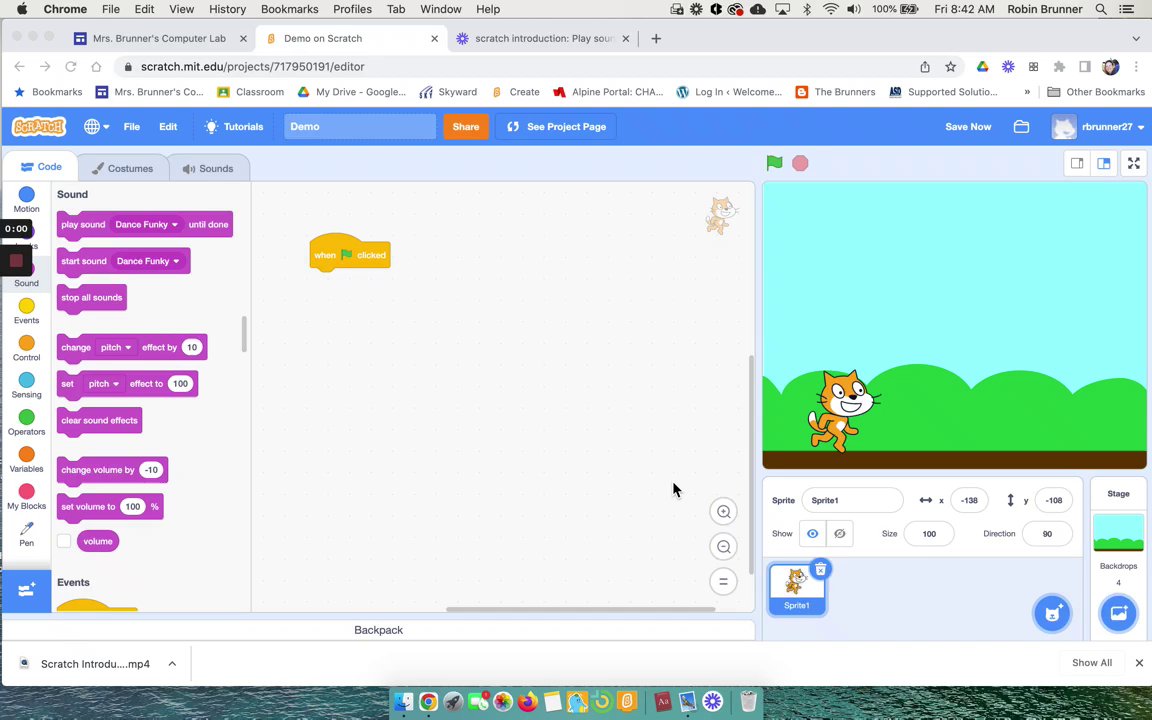Image resolution: width=1152 pixels, height=720 pixels.
Task: Reset workspace zoom with equals icon
Action: tap(724, 581)
